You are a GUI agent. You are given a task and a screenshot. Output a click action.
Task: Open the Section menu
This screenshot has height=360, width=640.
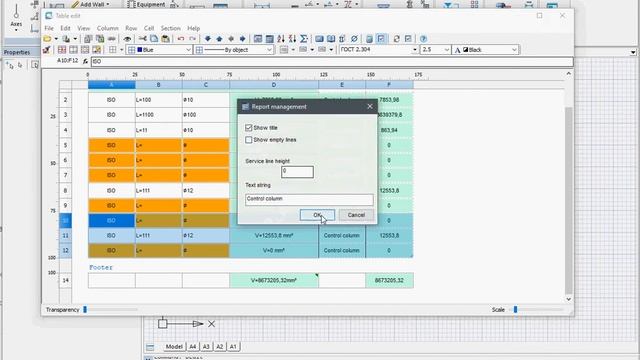pyautogui.click(x=171, y=28)
